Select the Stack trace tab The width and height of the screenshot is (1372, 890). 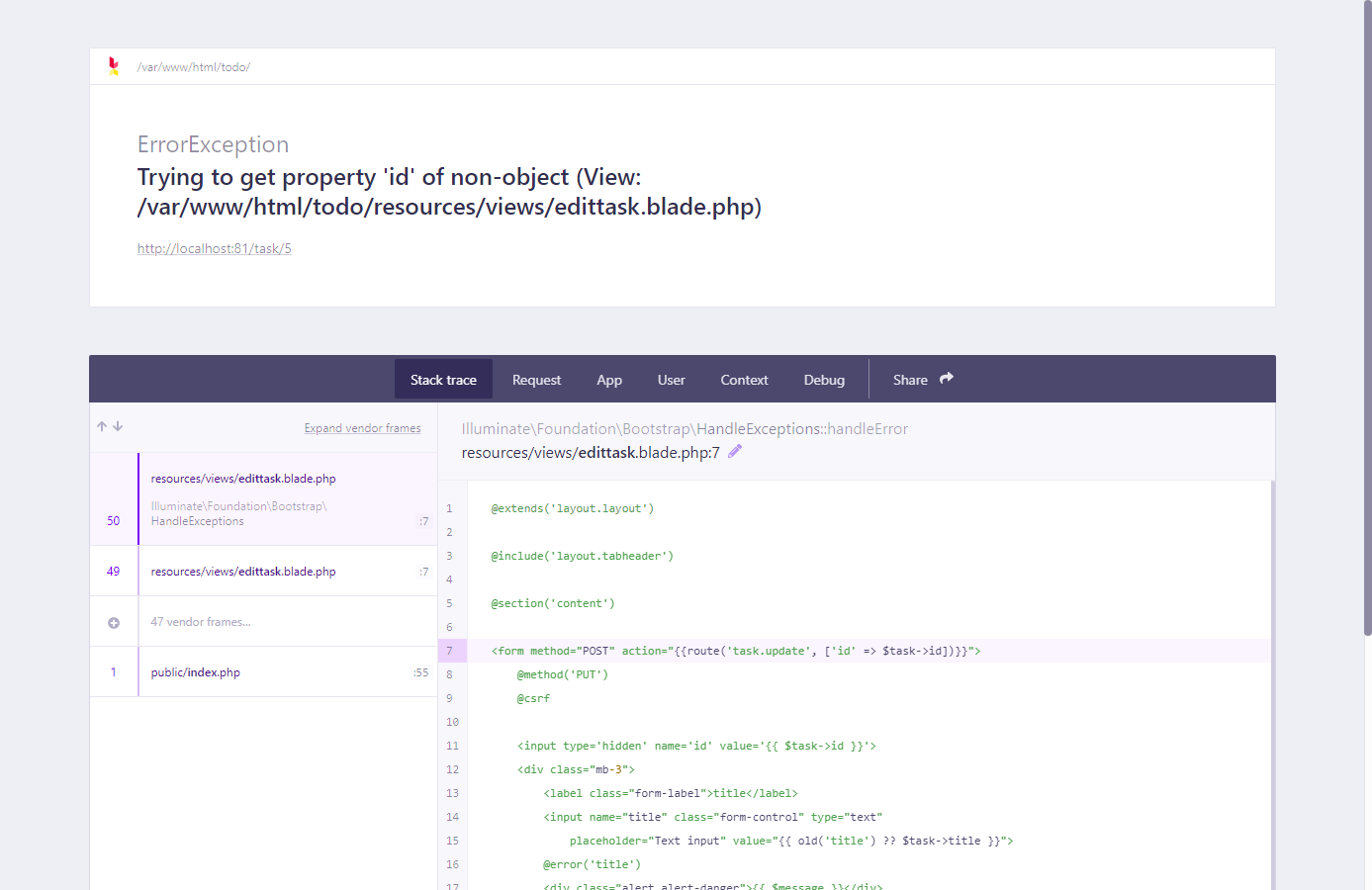click(443, 380)
